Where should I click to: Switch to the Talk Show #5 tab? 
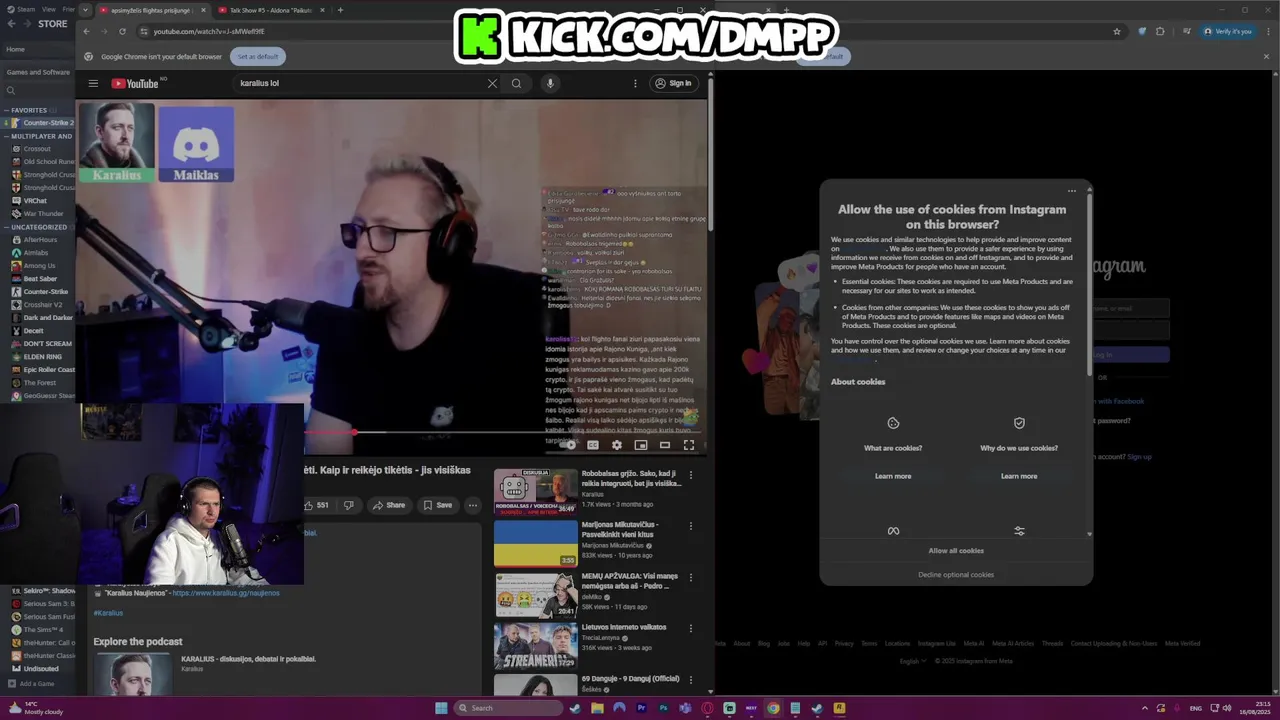click(x=270, y=10)
